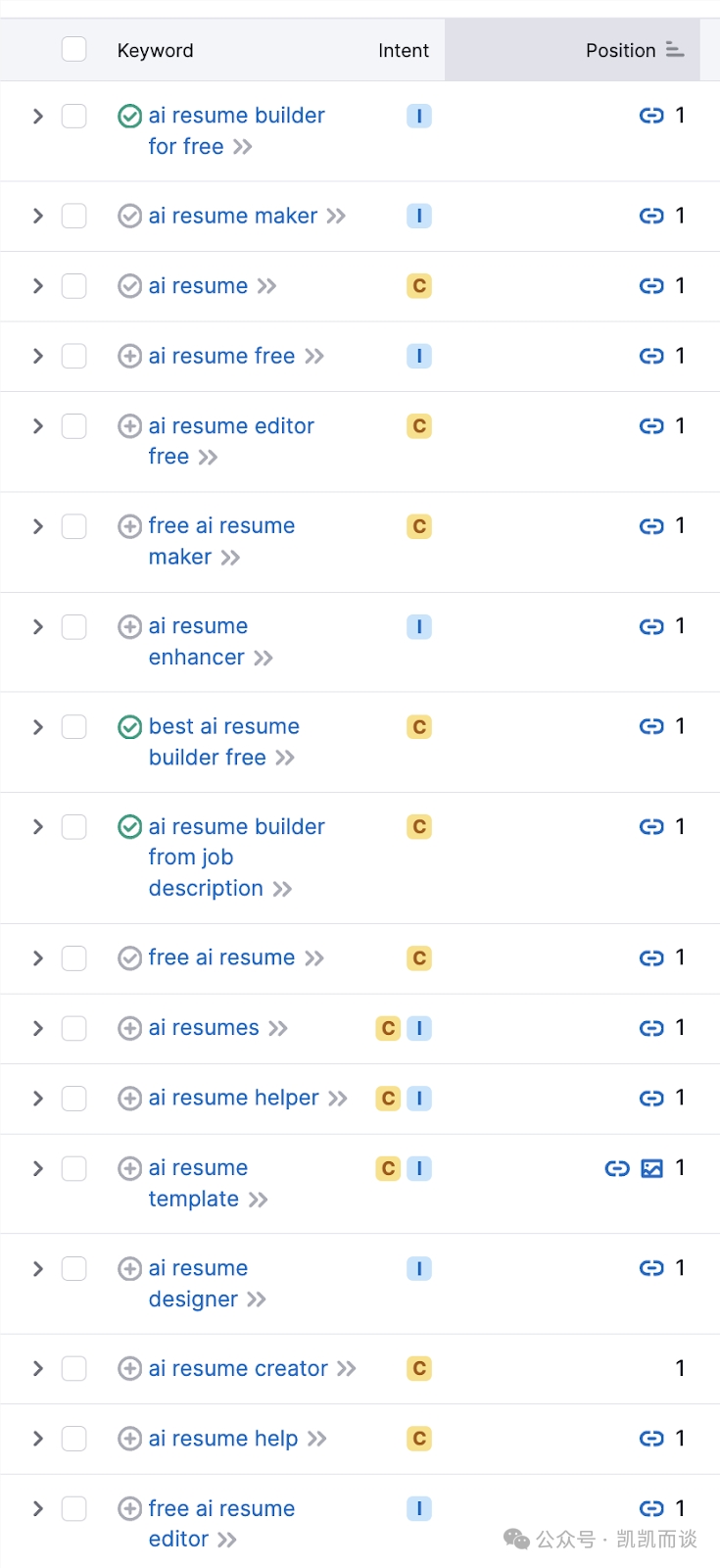Click plus circle icon beside 'ai resume helper'
Image resolution: width=720 pixels, height=1568 pixels.
[x=129, y=1099]
